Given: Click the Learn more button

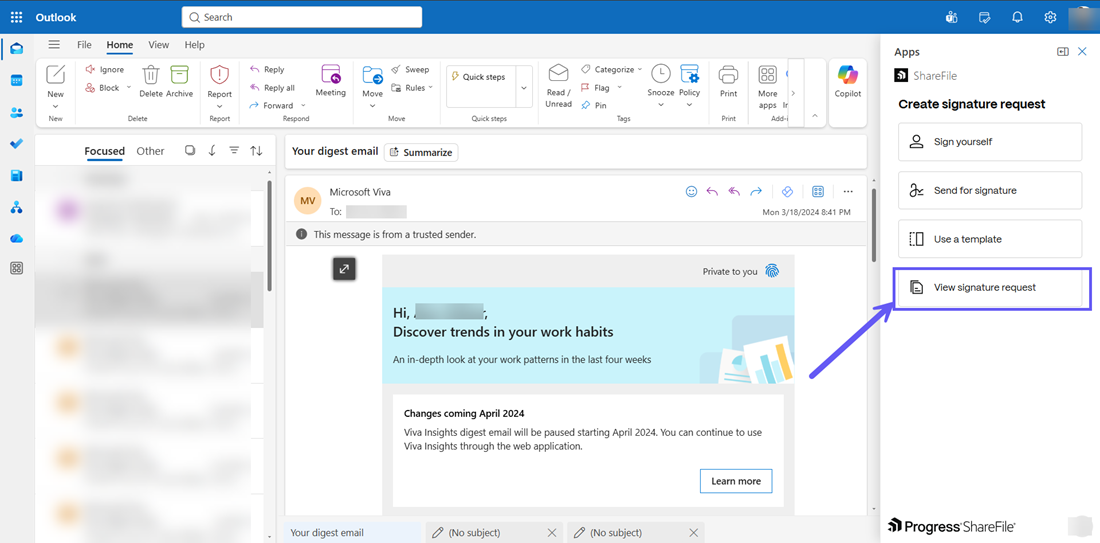Looking at the screenshot, I should [x=736, y=481].
